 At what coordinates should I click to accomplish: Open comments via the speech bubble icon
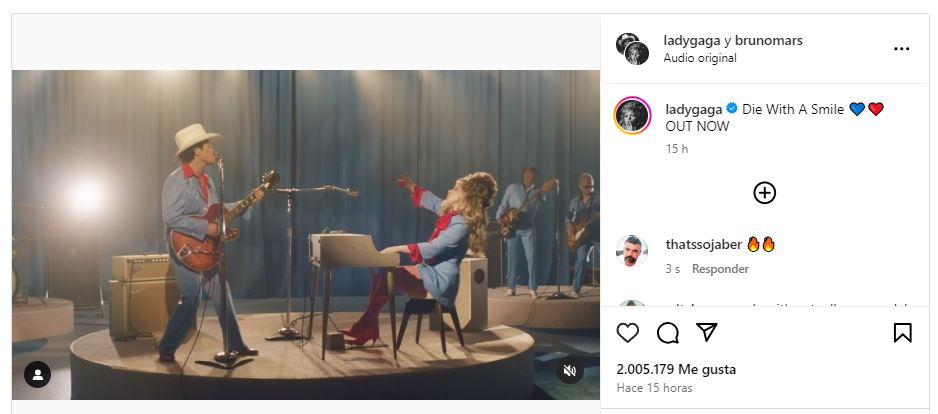(667, 333)
